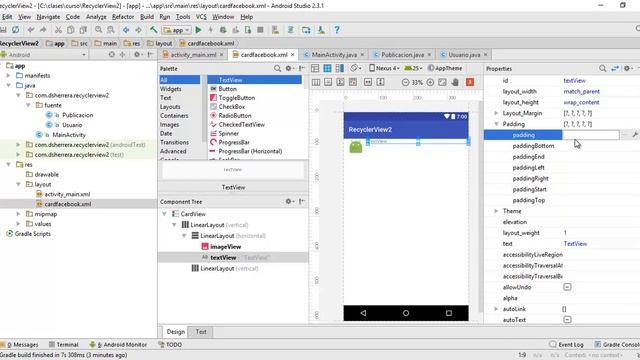Image resolution: width=640 pixels, height=360 pixels.
Task: Open the Messages tool window
Action: coord(20,344)
